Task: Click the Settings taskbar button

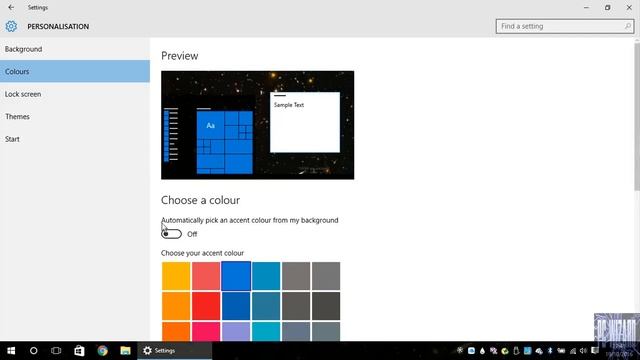Action: coord(174,351)
